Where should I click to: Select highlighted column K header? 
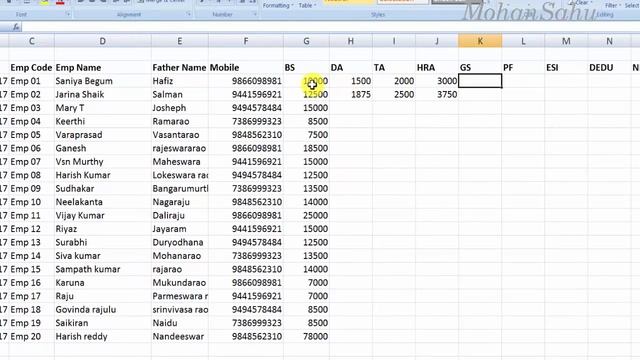pyautogui.click(x=480, y=41)
